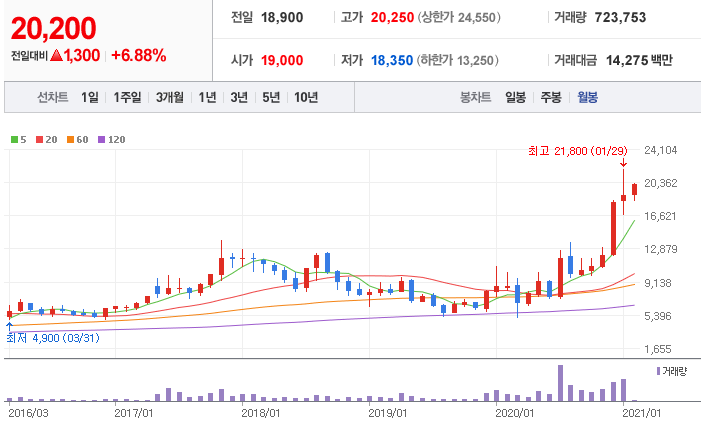701x435 pixels.
Task: Click the current price 20,200
Action: pyautogui.click(x=53, y=28)
